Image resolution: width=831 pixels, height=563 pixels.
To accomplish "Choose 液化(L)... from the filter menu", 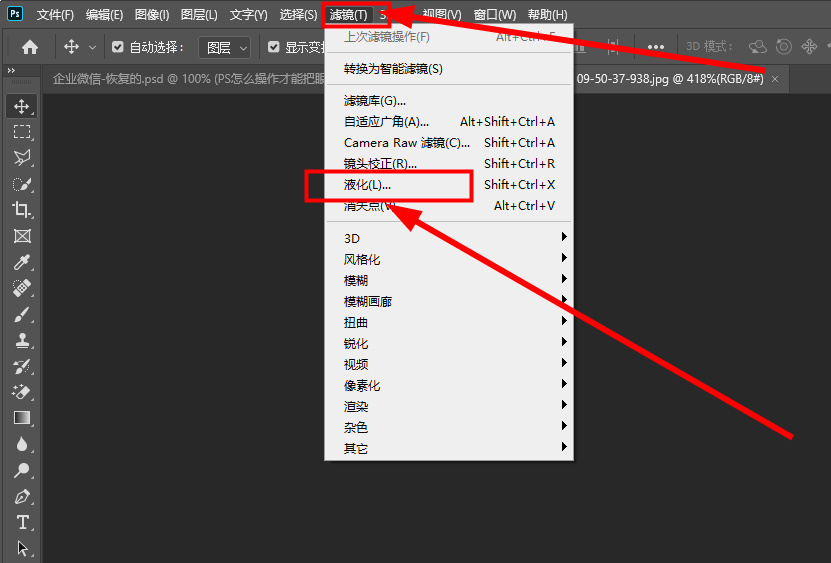I will (448, 184).
